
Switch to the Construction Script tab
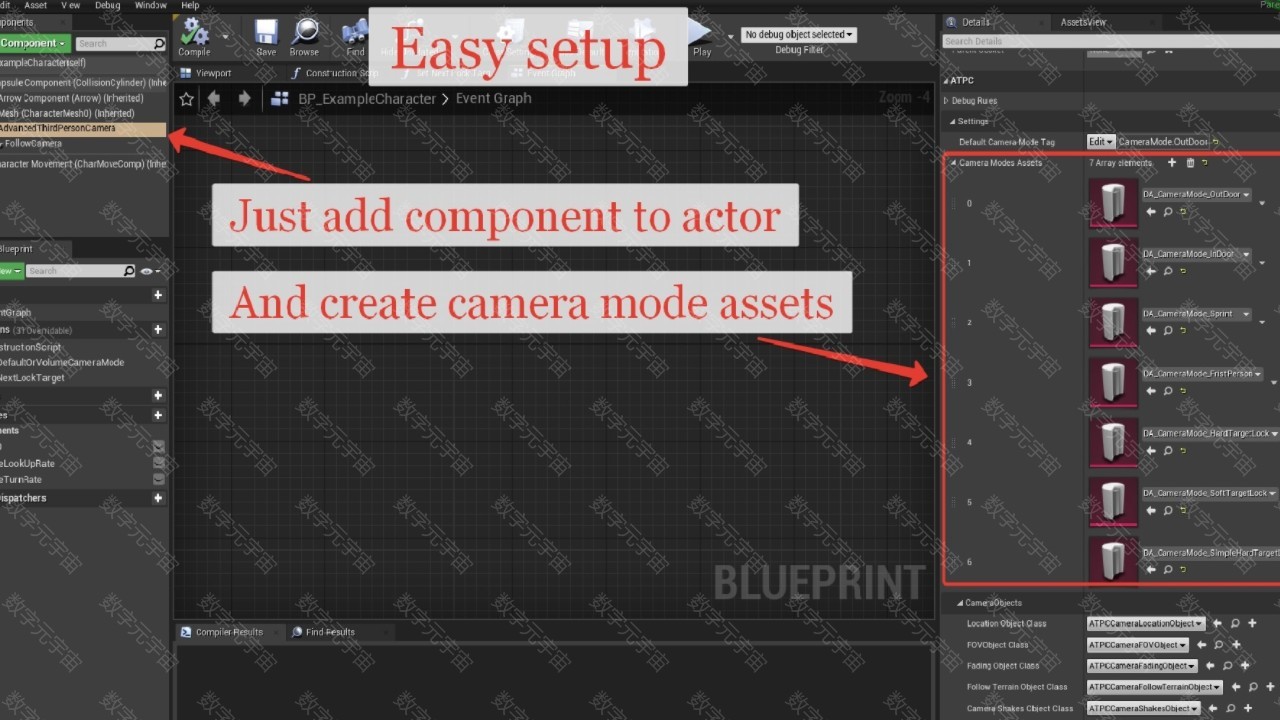335,73
